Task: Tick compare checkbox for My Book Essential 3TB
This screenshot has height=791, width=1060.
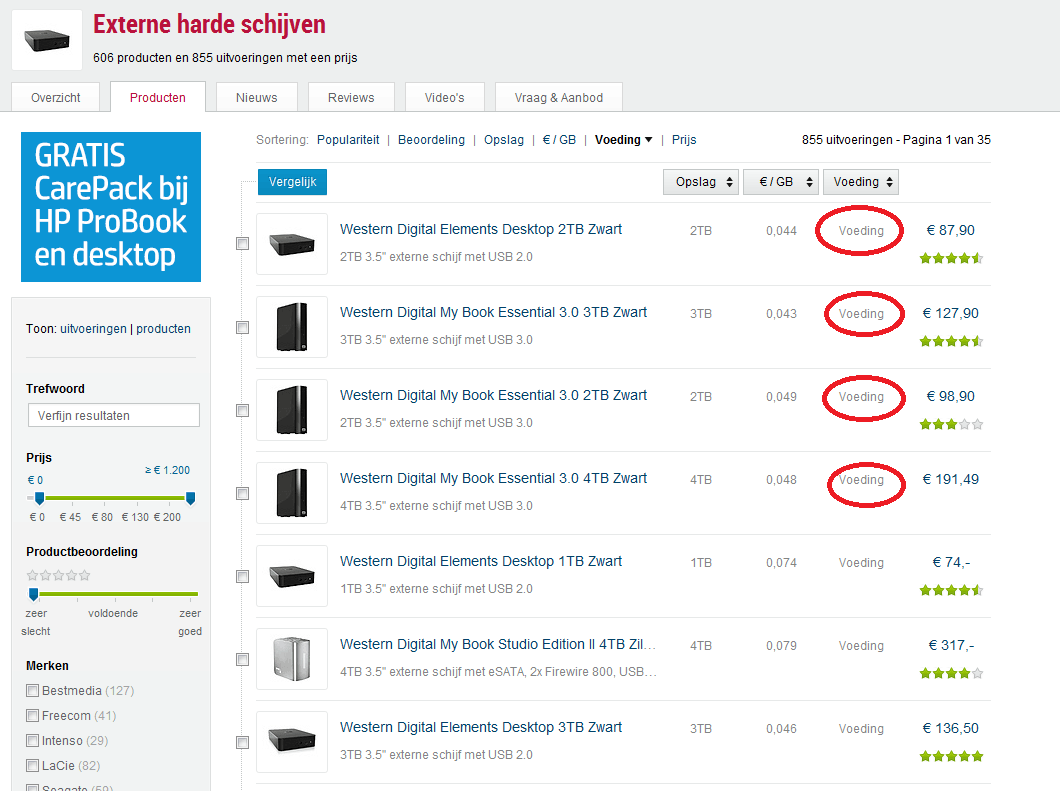Action: click(x=243, y=327)
